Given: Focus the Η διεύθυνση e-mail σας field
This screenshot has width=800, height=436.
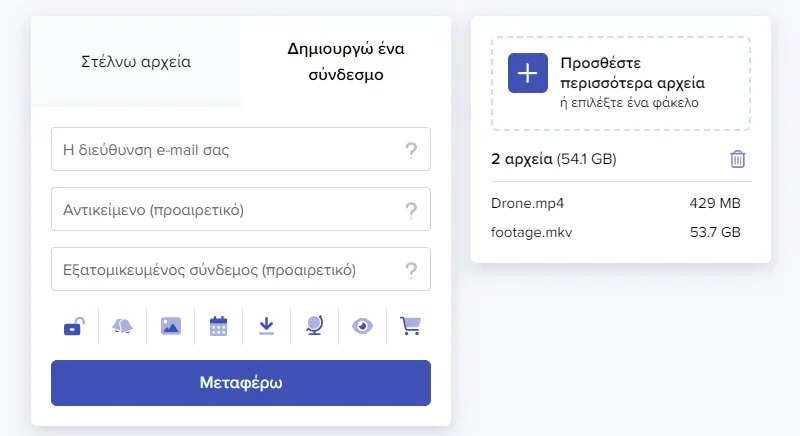Looking at the screenshot, I should [225, 150].
